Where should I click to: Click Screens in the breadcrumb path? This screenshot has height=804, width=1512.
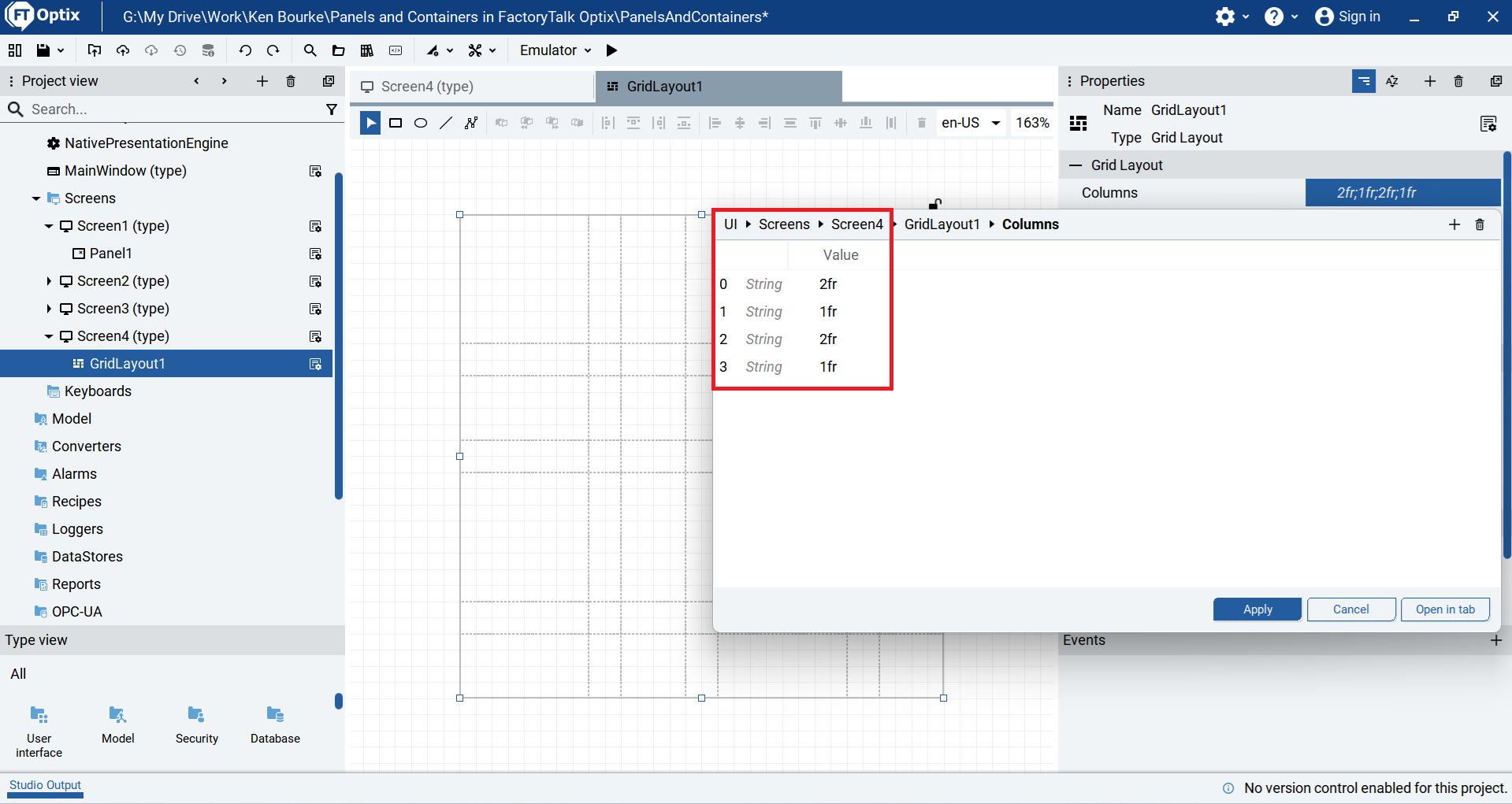784,224
